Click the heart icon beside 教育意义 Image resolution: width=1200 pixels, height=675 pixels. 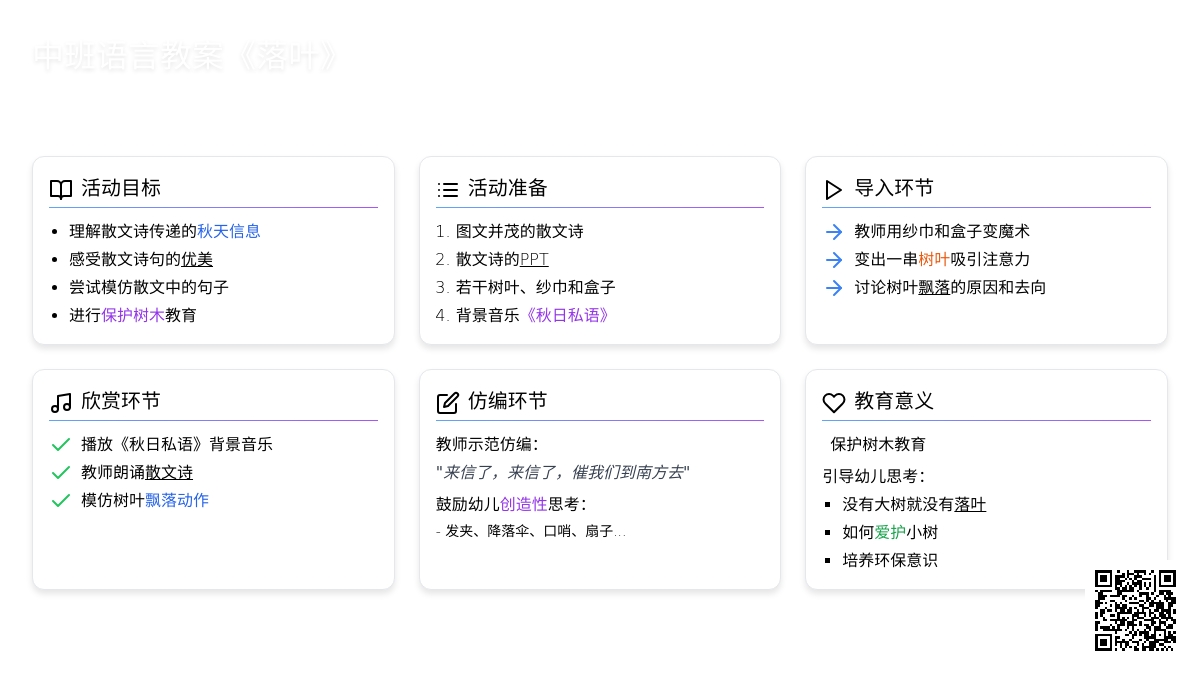[x=834, y=402]
